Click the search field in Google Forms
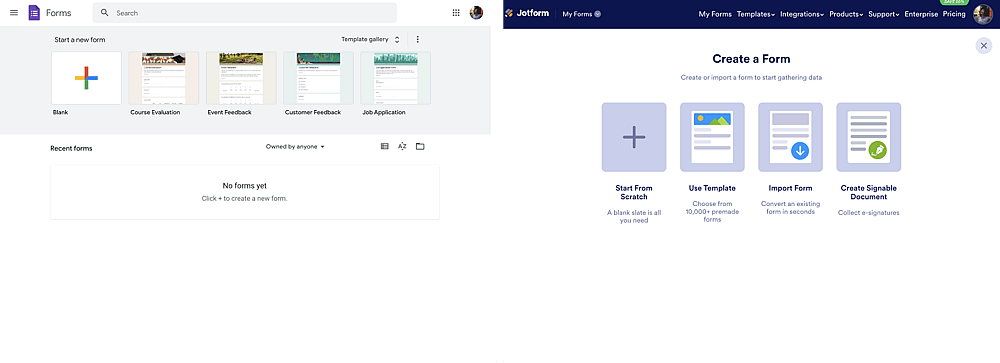Screen dimensions: 1000x363 click(244, 13)
